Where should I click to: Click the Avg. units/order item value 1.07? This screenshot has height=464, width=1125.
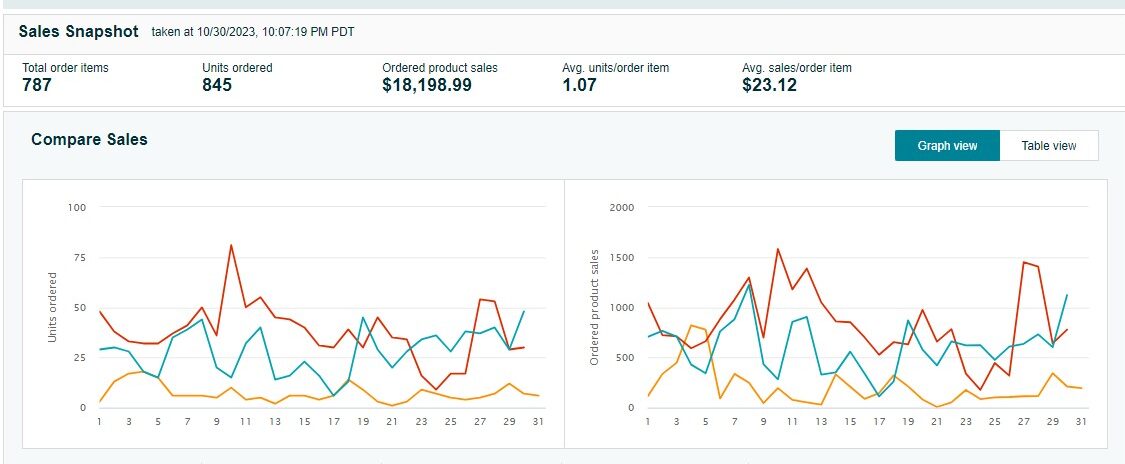579,85
